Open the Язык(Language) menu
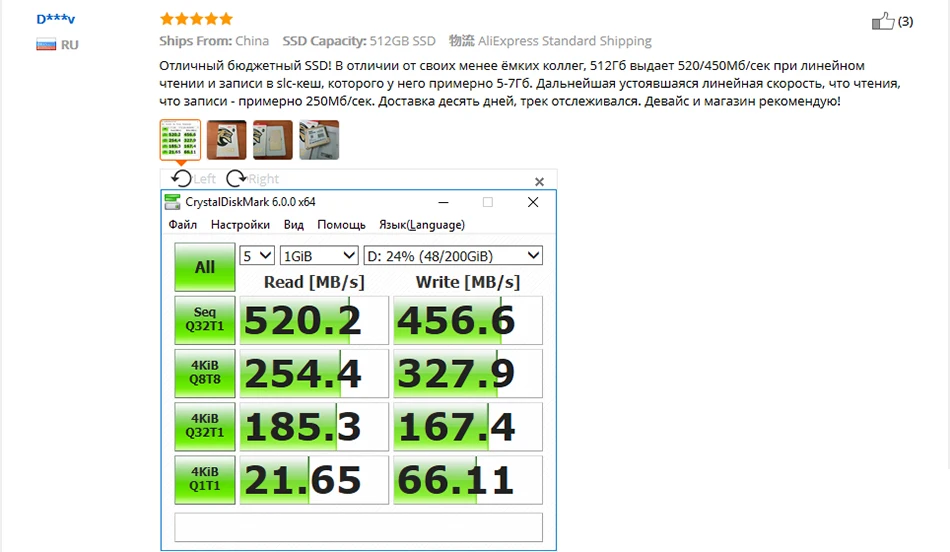This screenshot has height=552, width=950. pyautogui.click(x=422, y=225)
